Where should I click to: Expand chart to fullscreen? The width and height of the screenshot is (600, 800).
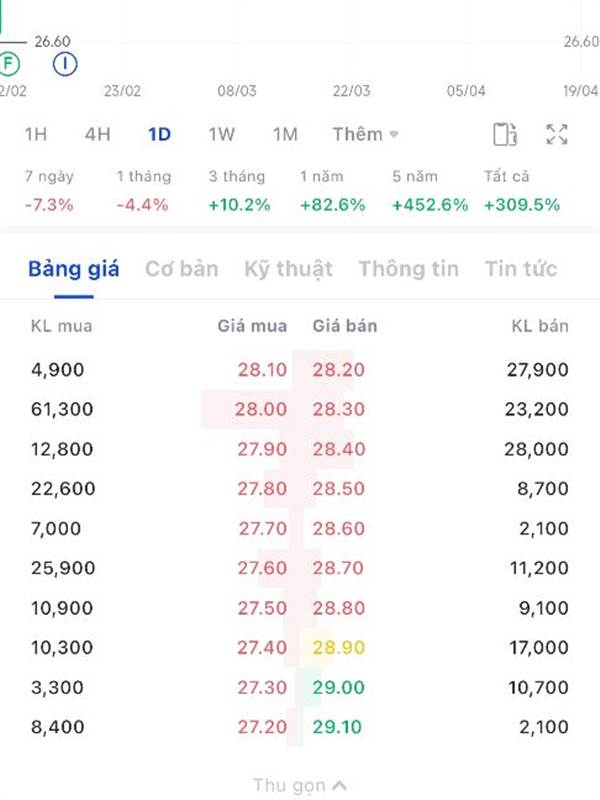click(557, 135)
